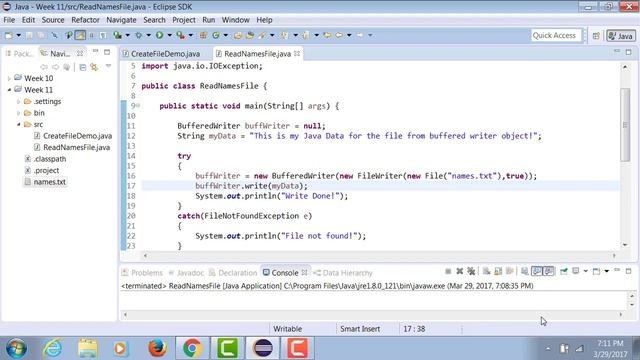Switch to the Javadoc tab
The width and height of the screenshot is (640, 360).
(186, 273)
